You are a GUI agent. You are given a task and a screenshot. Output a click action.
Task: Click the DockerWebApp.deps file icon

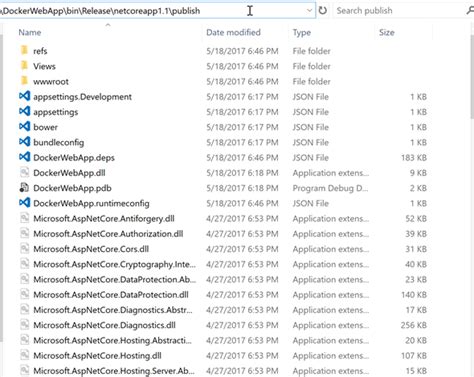coord(25,157)
